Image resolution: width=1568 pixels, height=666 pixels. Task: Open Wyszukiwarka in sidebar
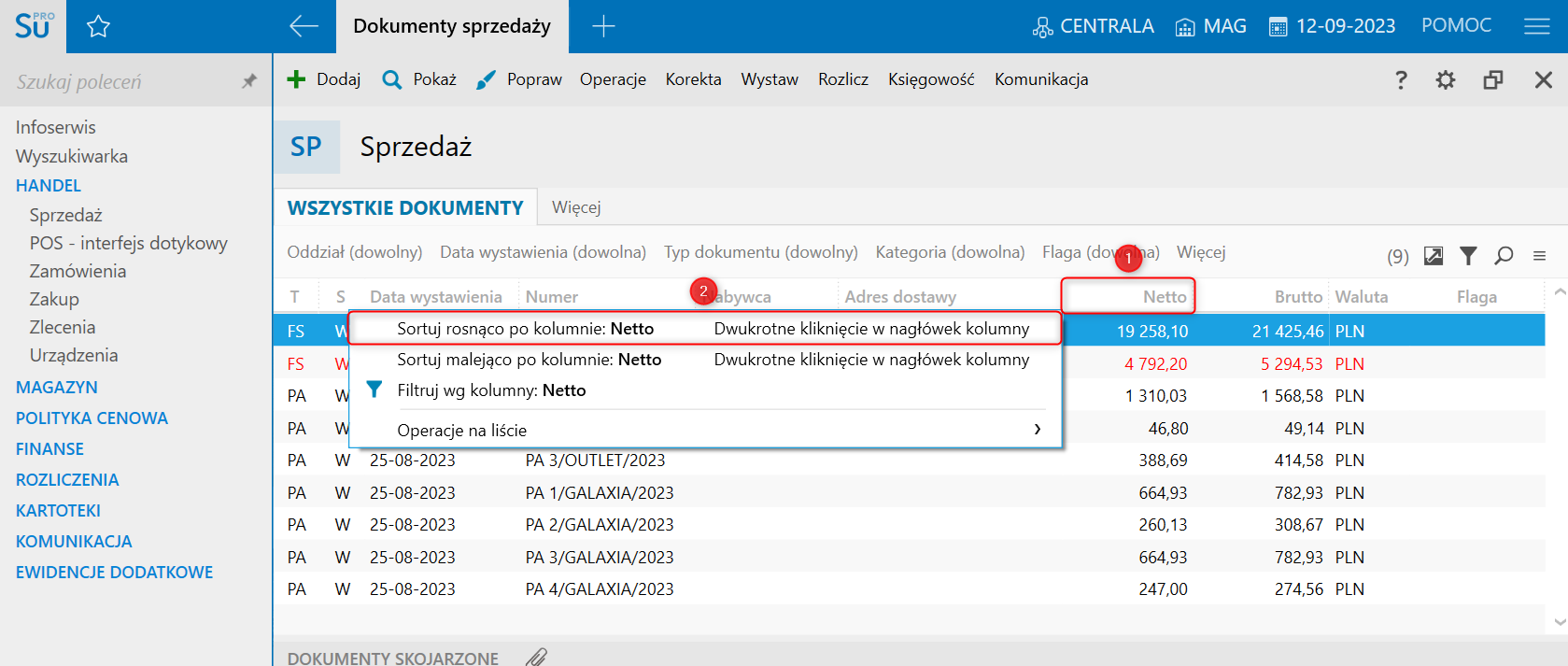[72, 156]
